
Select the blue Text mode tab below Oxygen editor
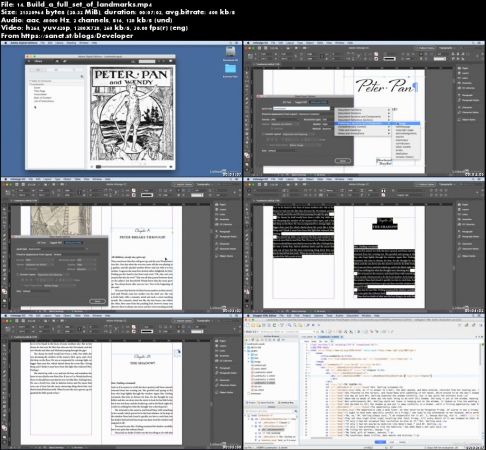point(380,442)
